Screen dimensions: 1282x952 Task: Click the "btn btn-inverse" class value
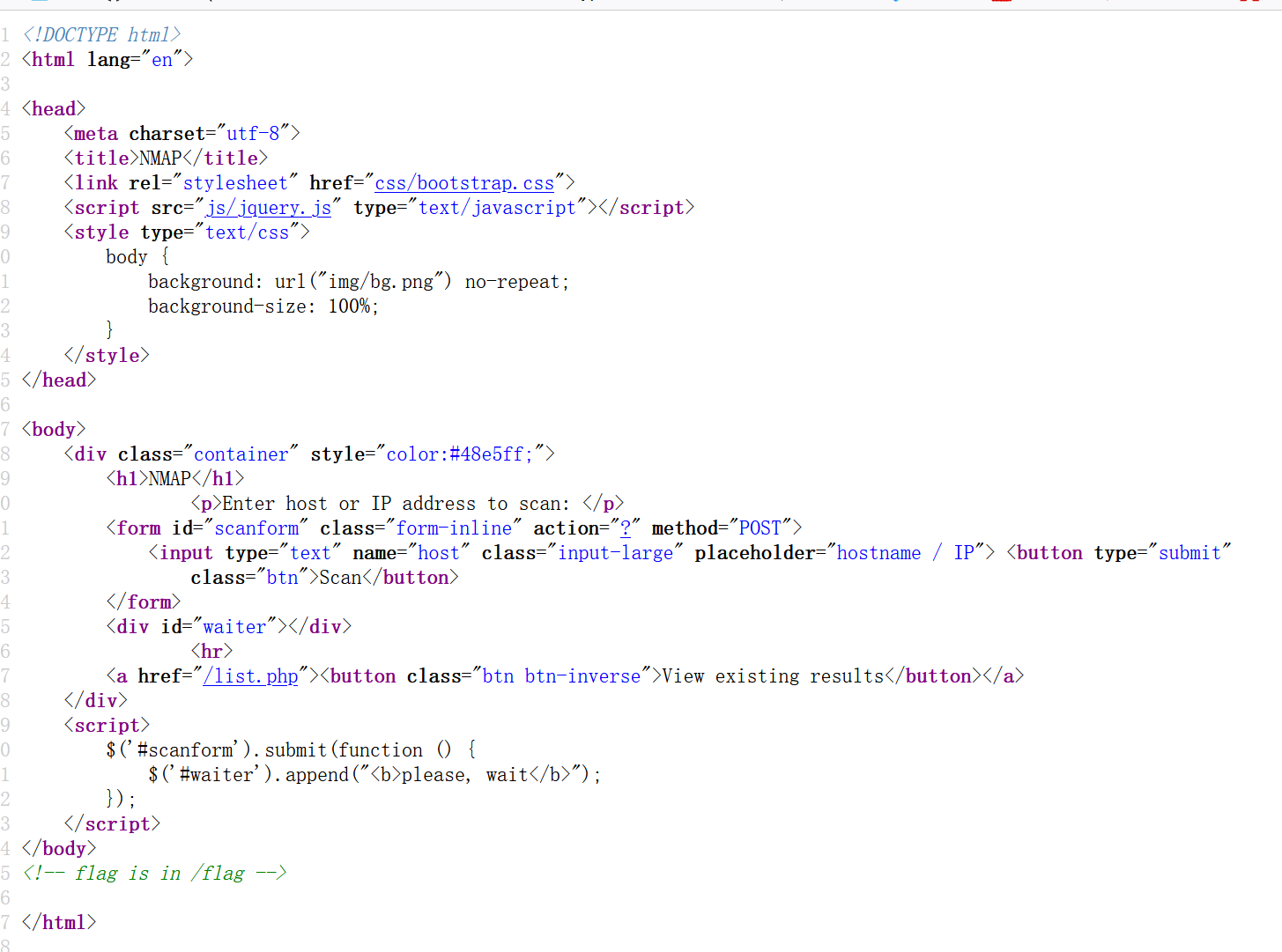(x=561, y=676)
